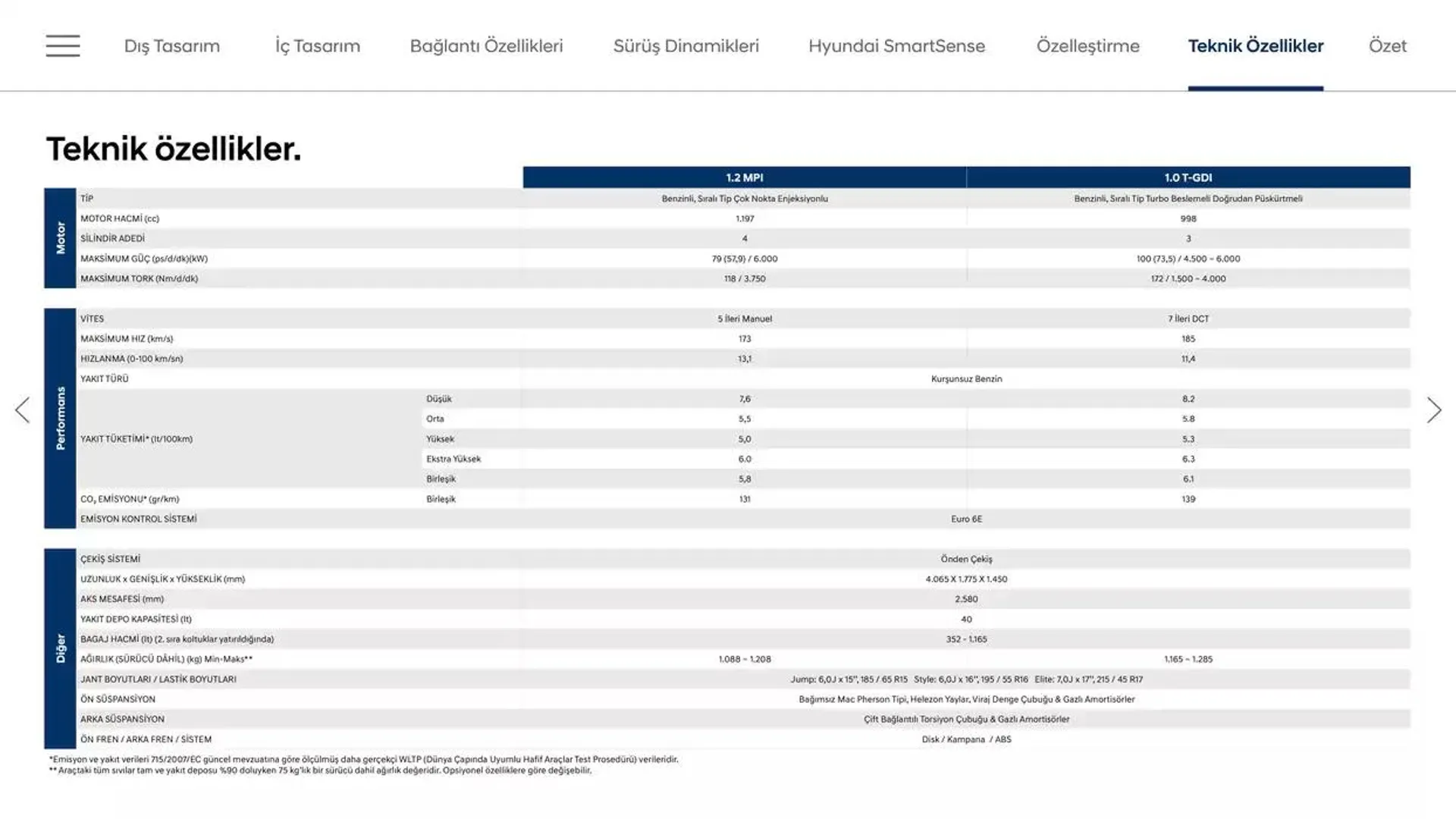The image size is (1456, 819).
Task: Click the YAKIT DEPO KAPASİTESİ label
Action: (x=136, y=619)
